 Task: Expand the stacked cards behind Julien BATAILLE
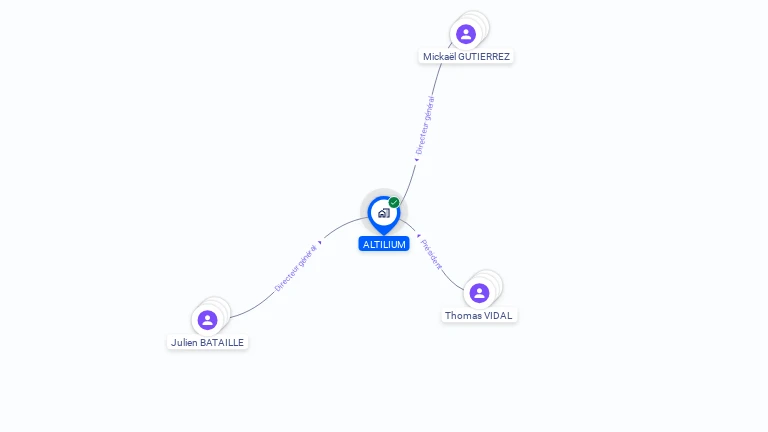pos(223,306)
